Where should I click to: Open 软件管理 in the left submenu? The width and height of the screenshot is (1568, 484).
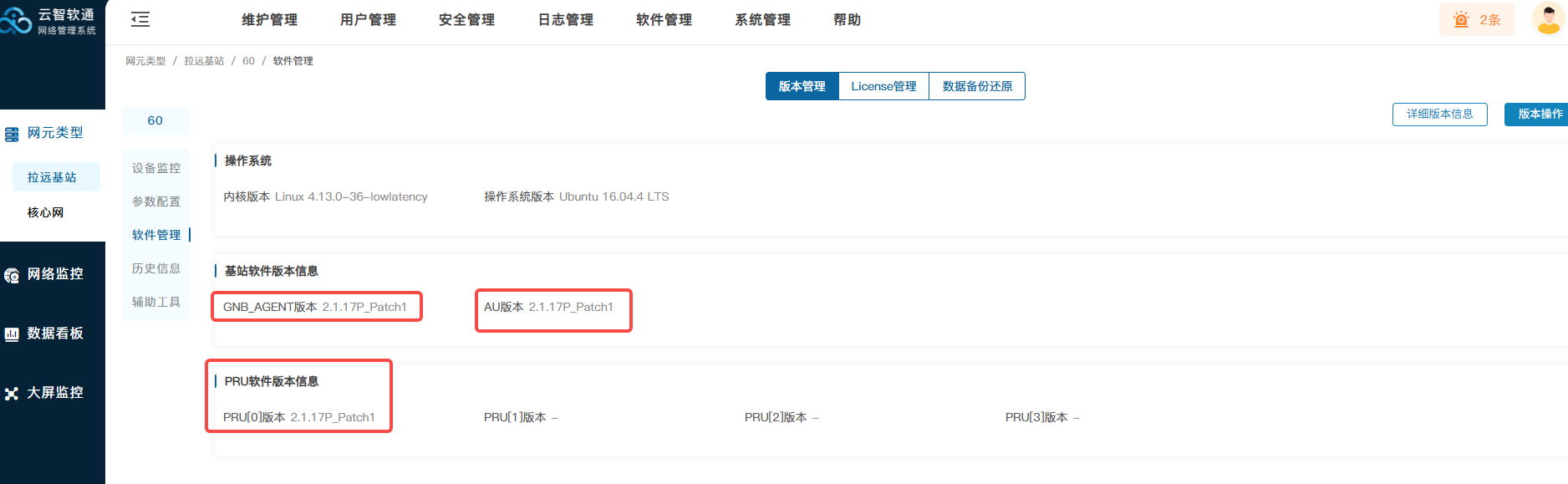pyautogui.click(x=156, y=235)
